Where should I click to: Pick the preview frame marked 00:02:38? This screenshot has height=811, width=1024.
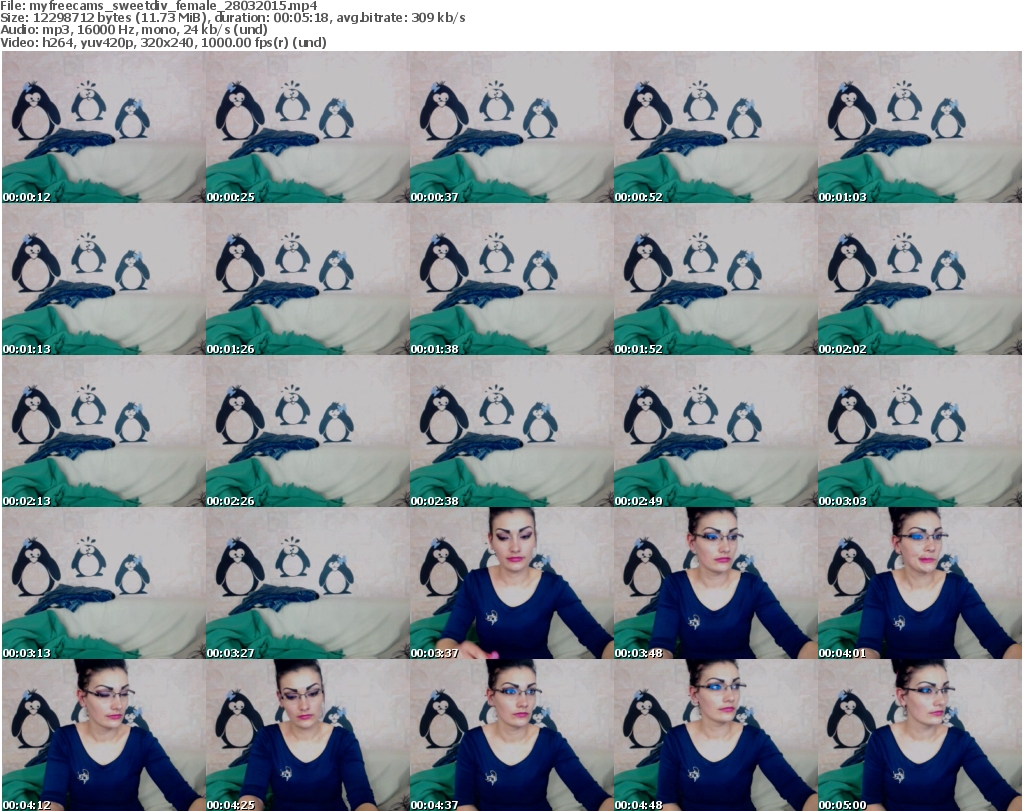tap(511, 431)
